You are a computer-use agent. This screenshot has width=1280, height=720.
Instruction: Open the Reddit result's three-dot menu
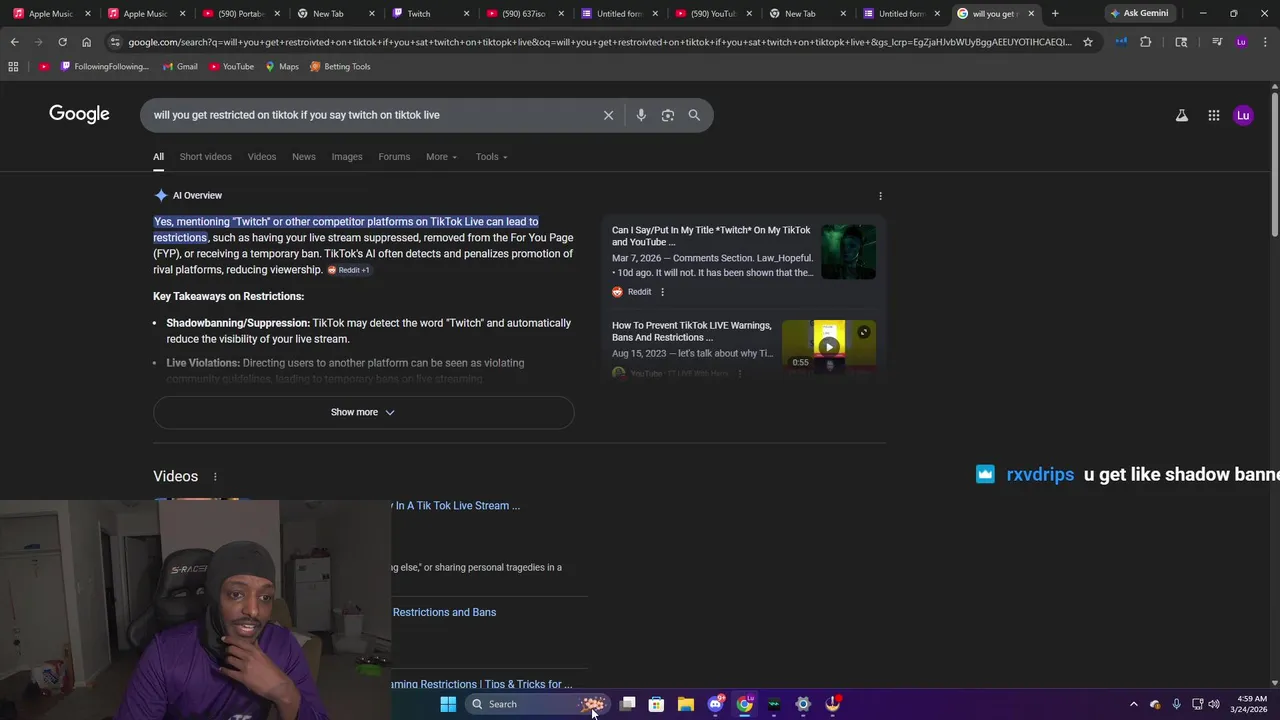[662, 292]
